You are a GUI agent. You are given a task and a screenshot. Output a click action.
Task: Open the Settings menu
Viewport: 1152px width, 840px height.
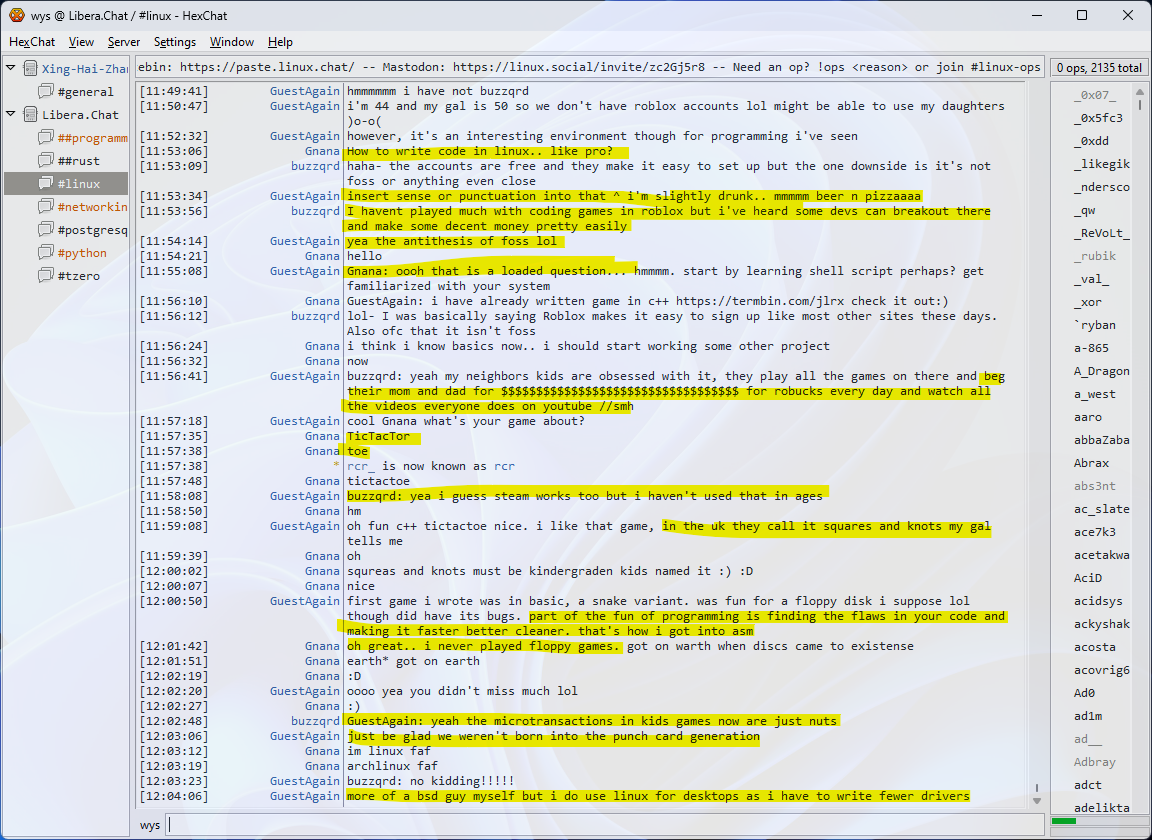pos(175,42)
